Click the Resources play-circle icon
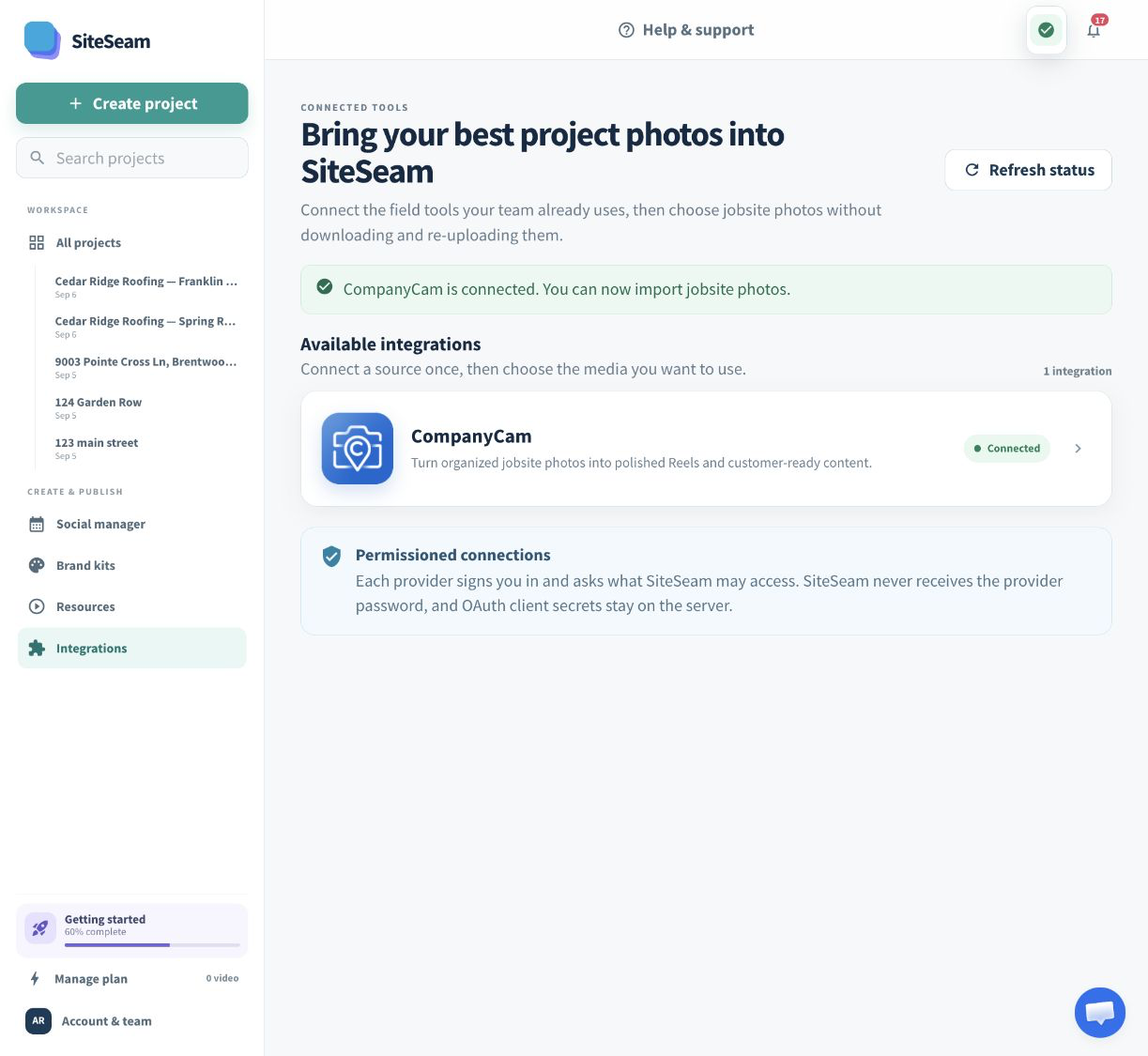This screenshot has width=1148, height=1056. point(37,606)
